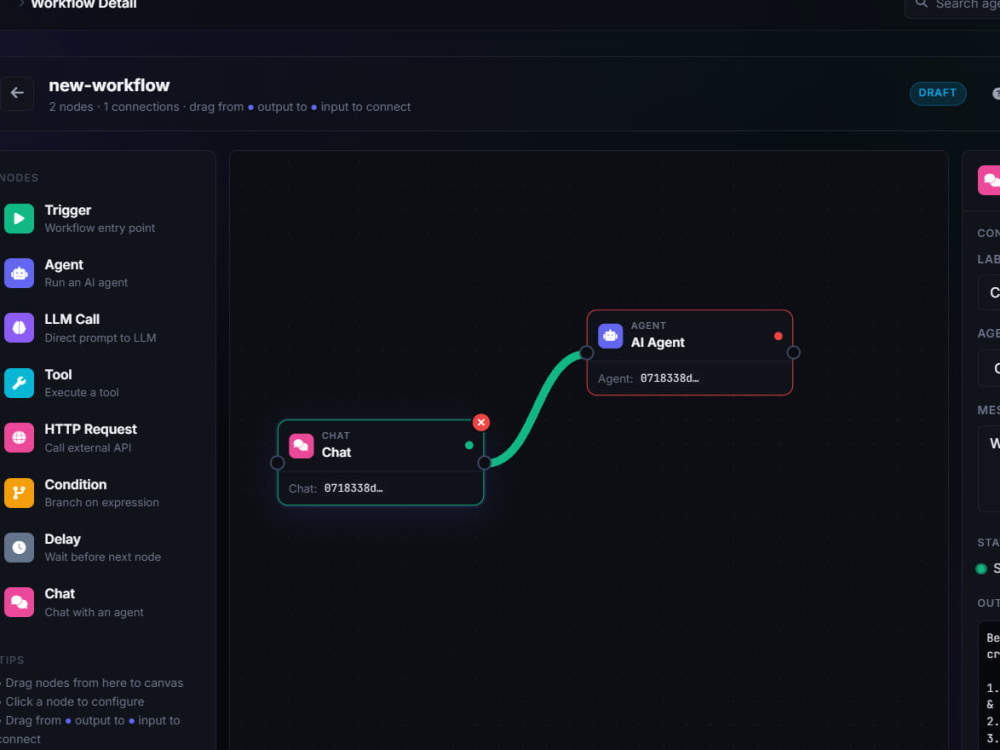This screenshot has width=1000, height=750.
Task: Select the Condition branch icon
Action: tap(19, 493)
